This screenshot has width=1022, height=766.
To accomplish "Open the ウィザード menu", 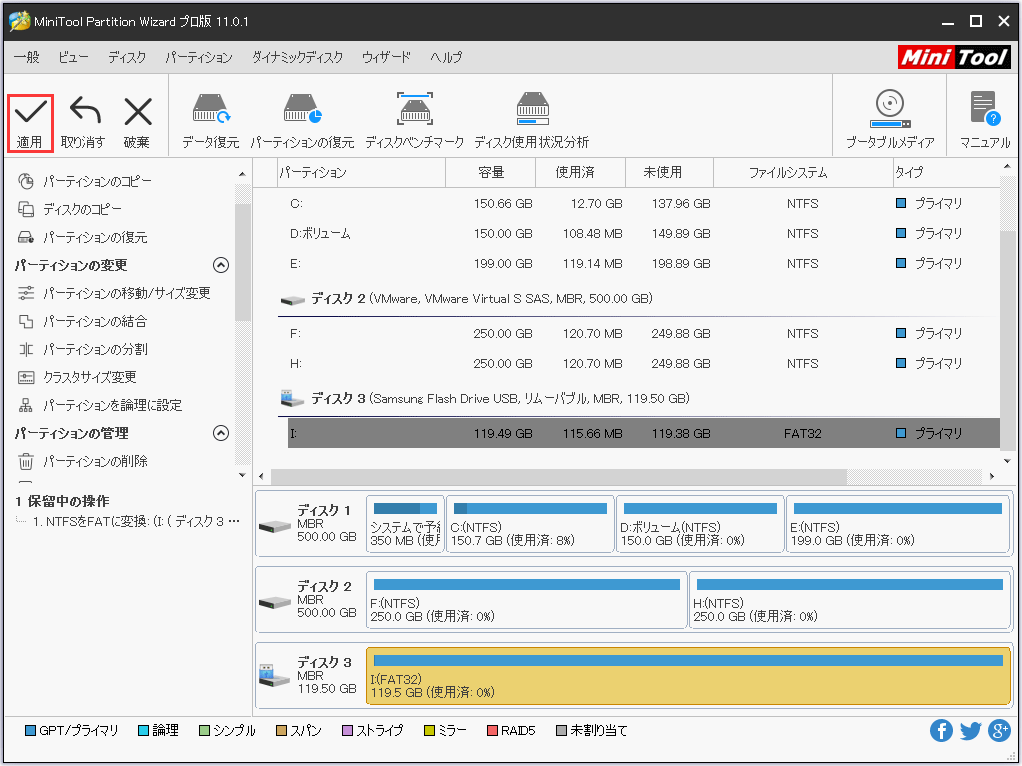I will click(x=386, y=57).
